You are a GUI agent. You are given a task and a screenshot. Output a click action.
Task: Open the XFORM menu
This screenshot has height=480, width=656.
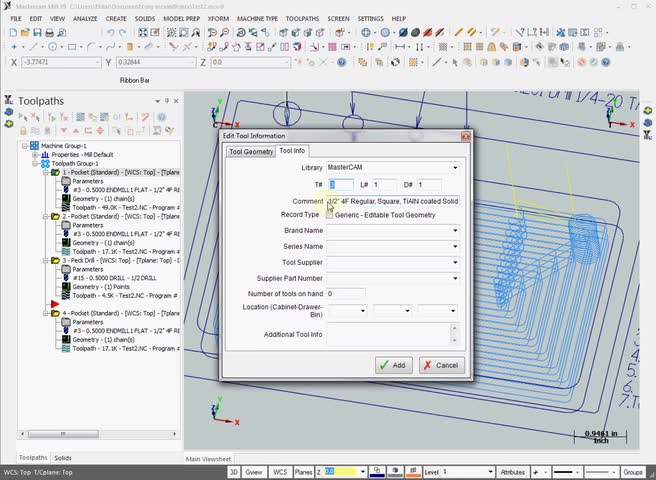pyautogui.click(x=218, y=19)
